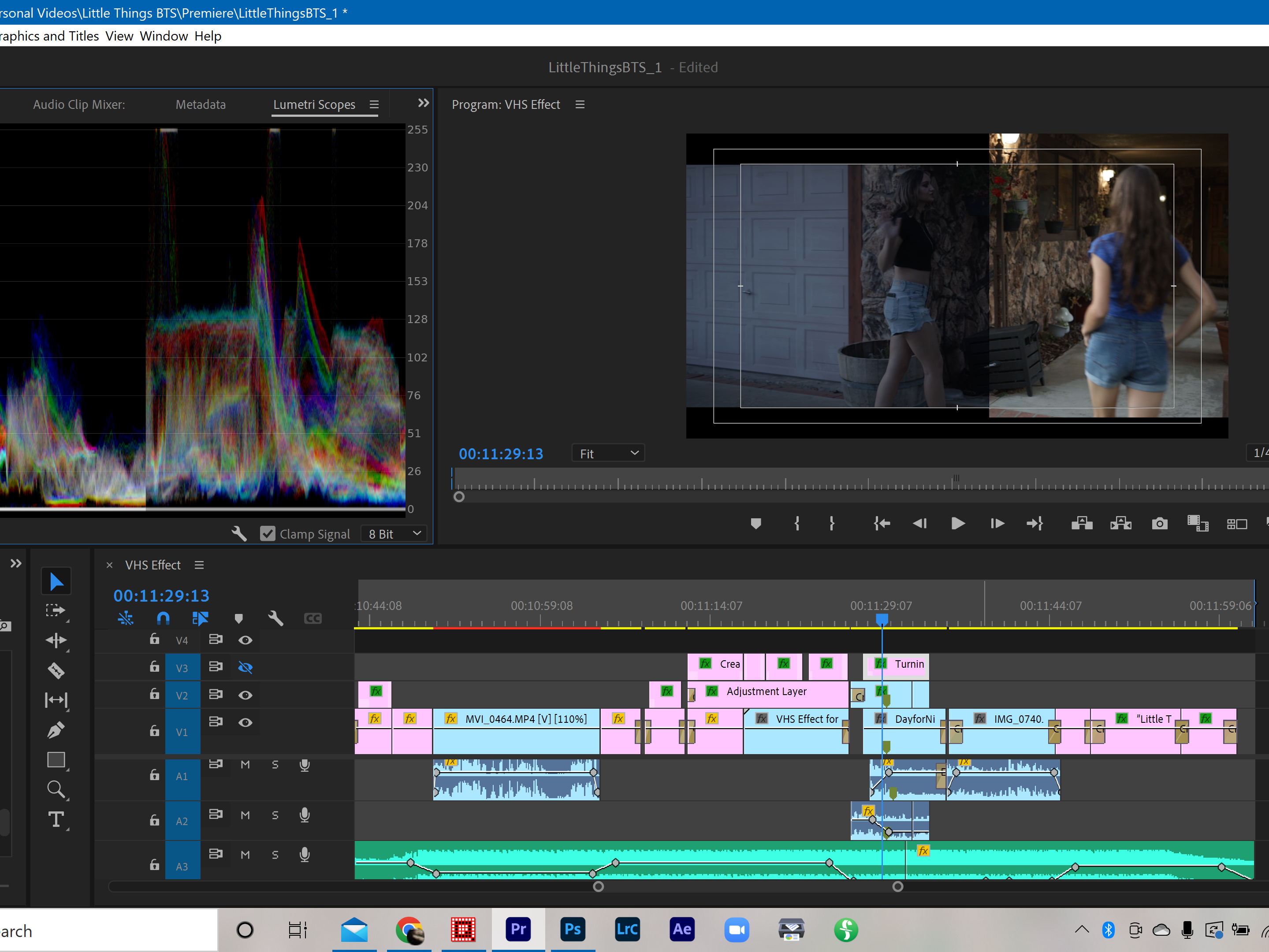The height and width of the screenshot is (952, 1269).
Task: Open Lumetri Scopes wrench settings
Action: (x=239, y=534)
